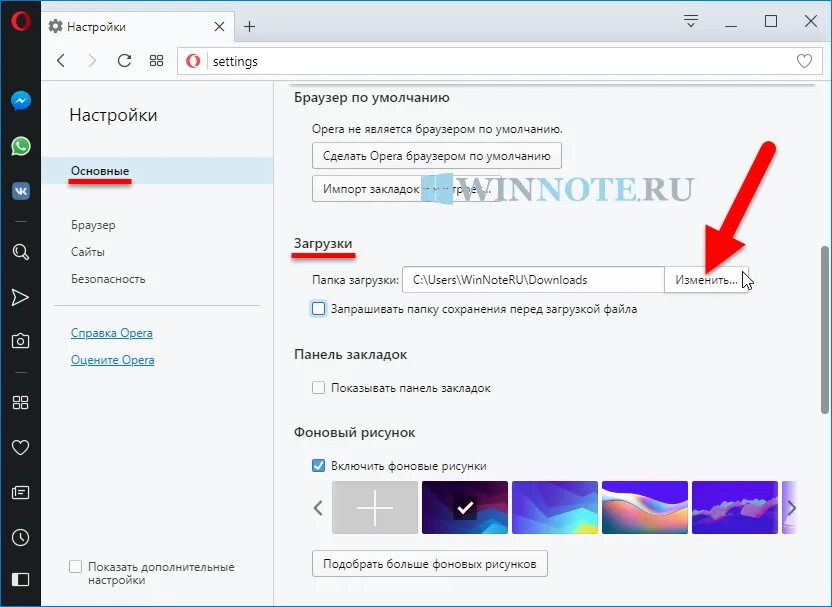This screenshot has width=832, height=607.
Task: Click the Браузер по умолчанию heading
Action: tap(371, 98)
